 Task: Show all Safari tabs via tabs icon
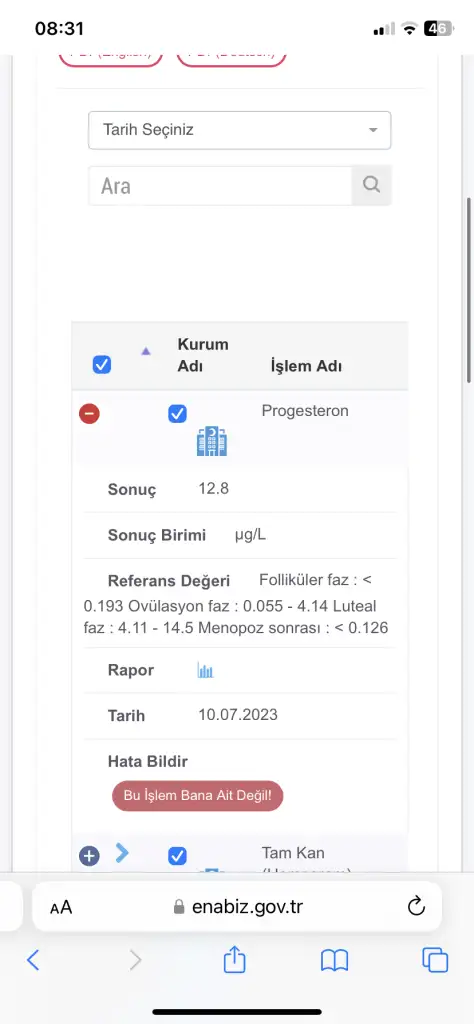click(x=435, y=959)
